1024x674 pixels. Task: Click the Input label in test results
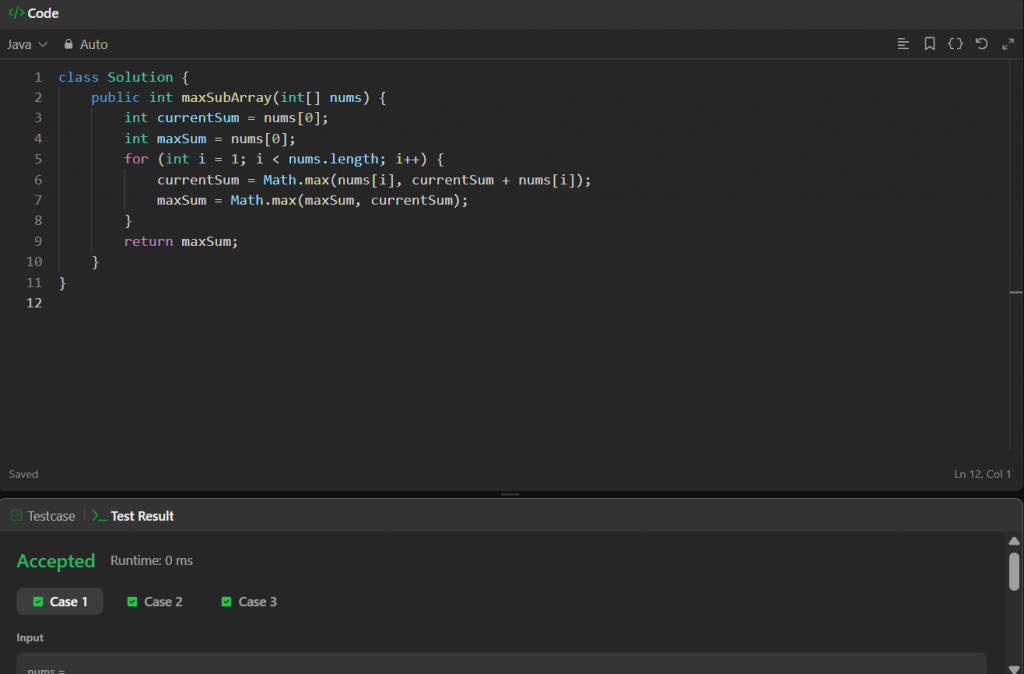[x=30, y=637]
